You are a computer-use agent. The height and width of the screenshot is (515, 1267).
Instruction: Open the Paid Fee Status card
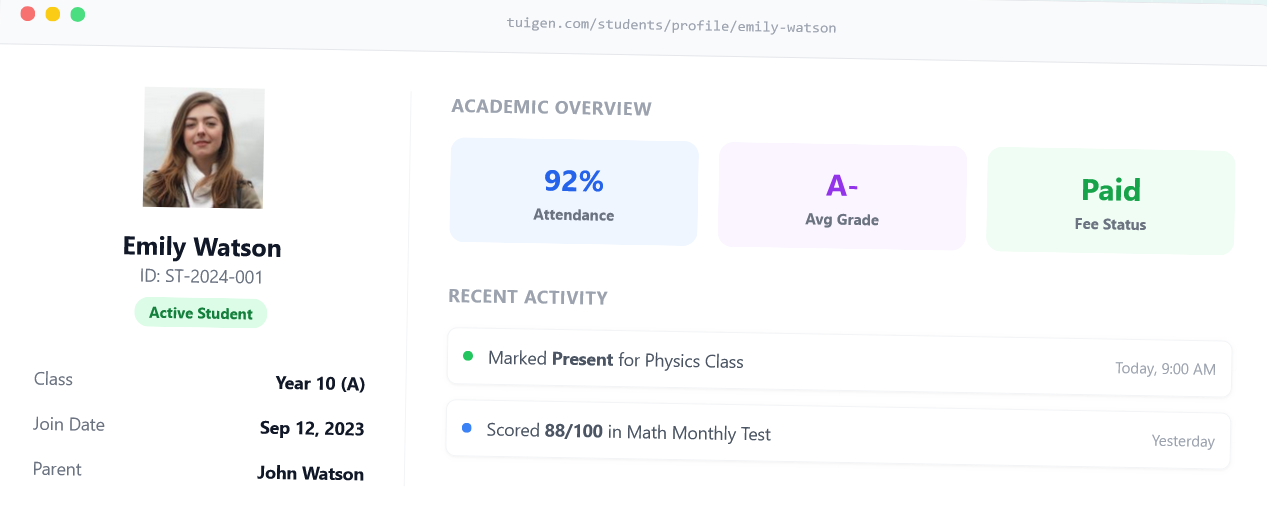click(1110, 201)
